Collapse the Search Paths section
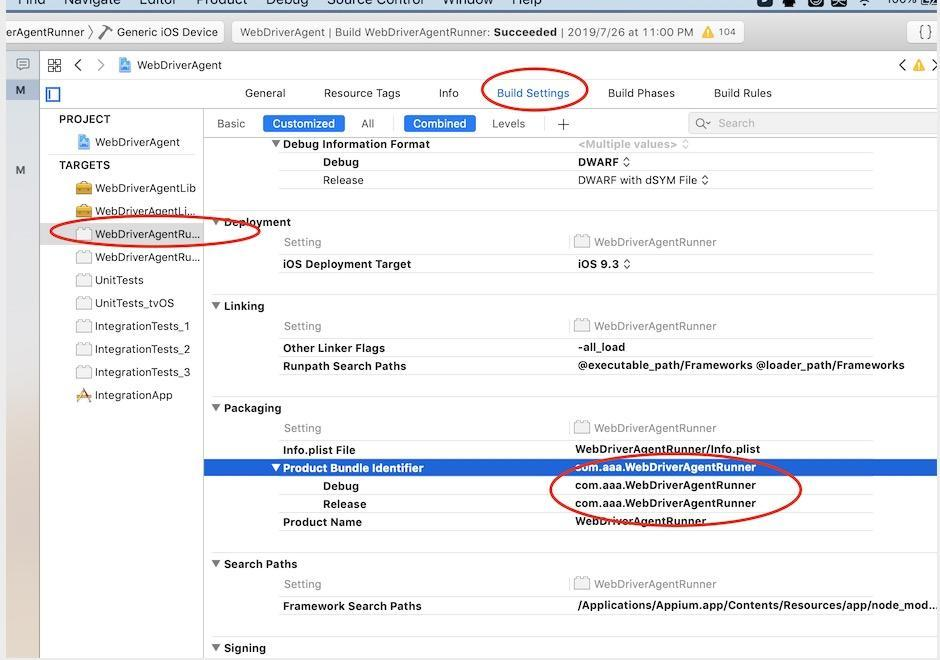Screen dimensions: 940x660 coord(216,563)
